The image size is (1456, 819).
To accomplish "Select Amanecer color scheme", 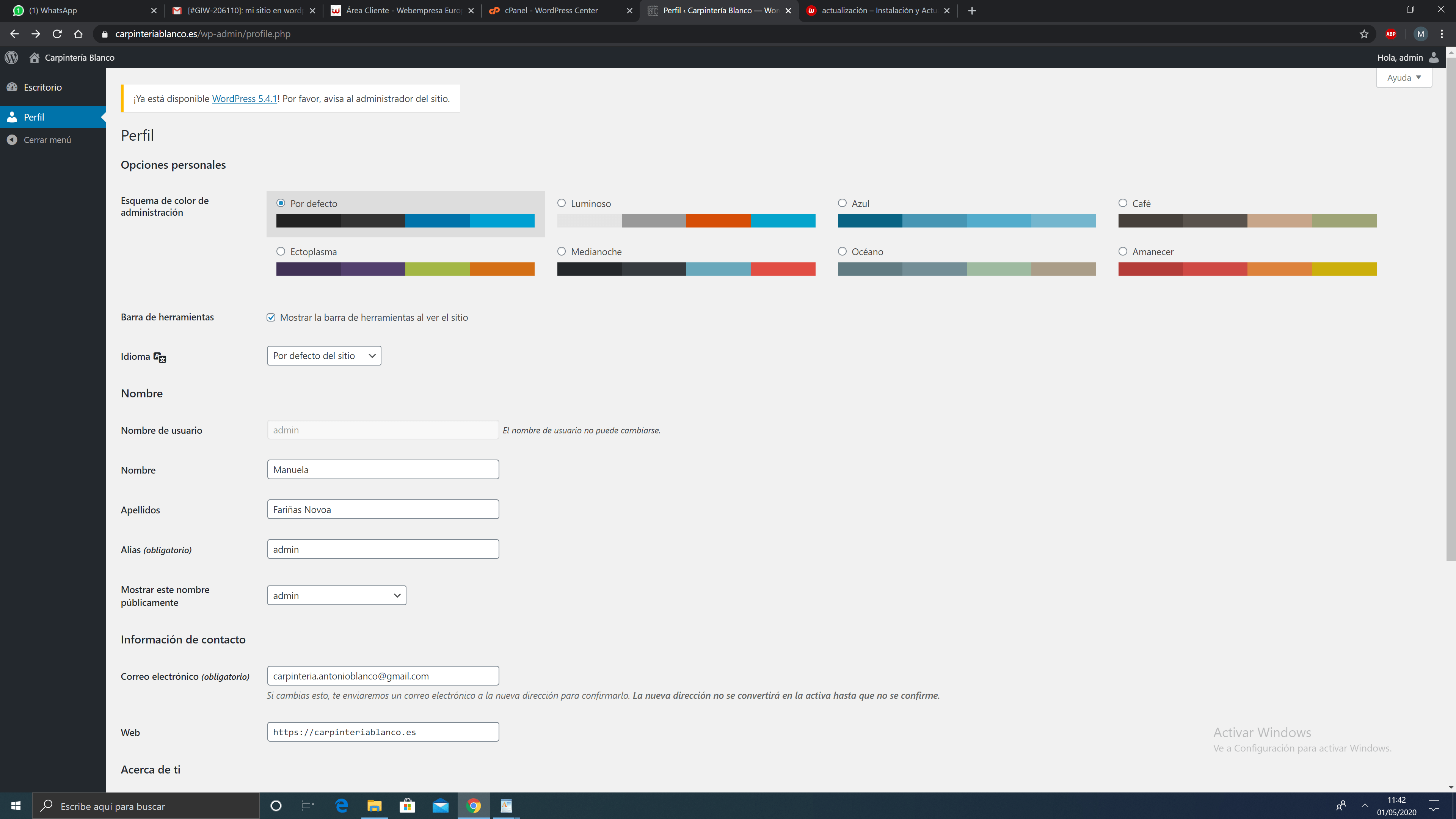I will coord(1122,251).
